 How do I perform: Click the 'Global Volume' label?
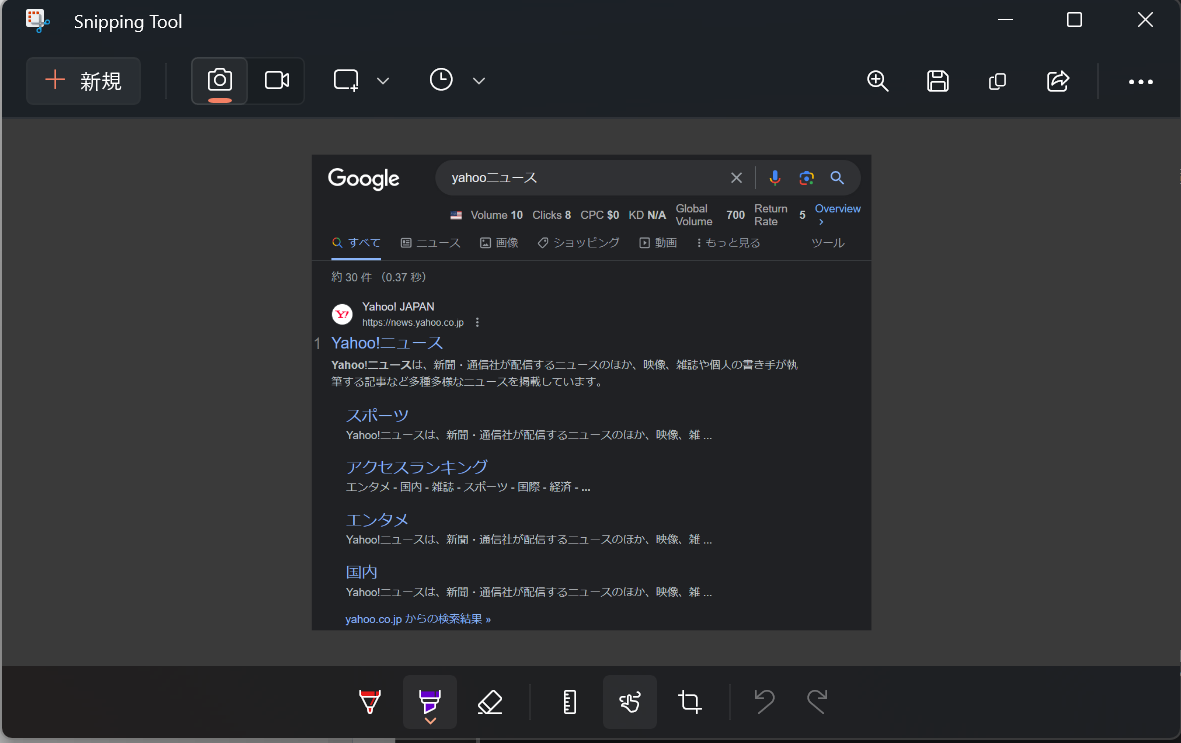point(694,215)
